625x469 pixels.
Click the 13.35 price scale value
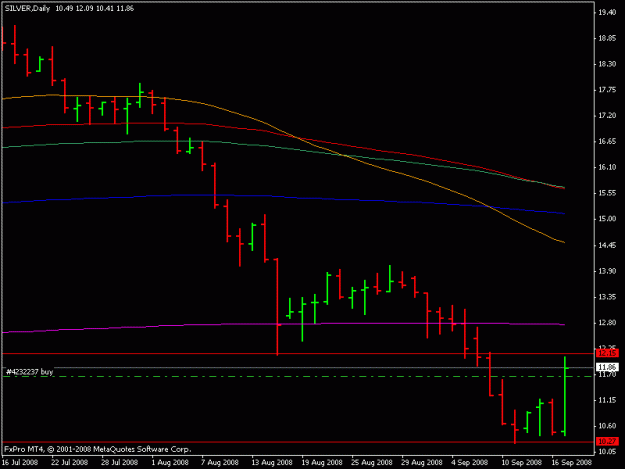coord(607,297)
